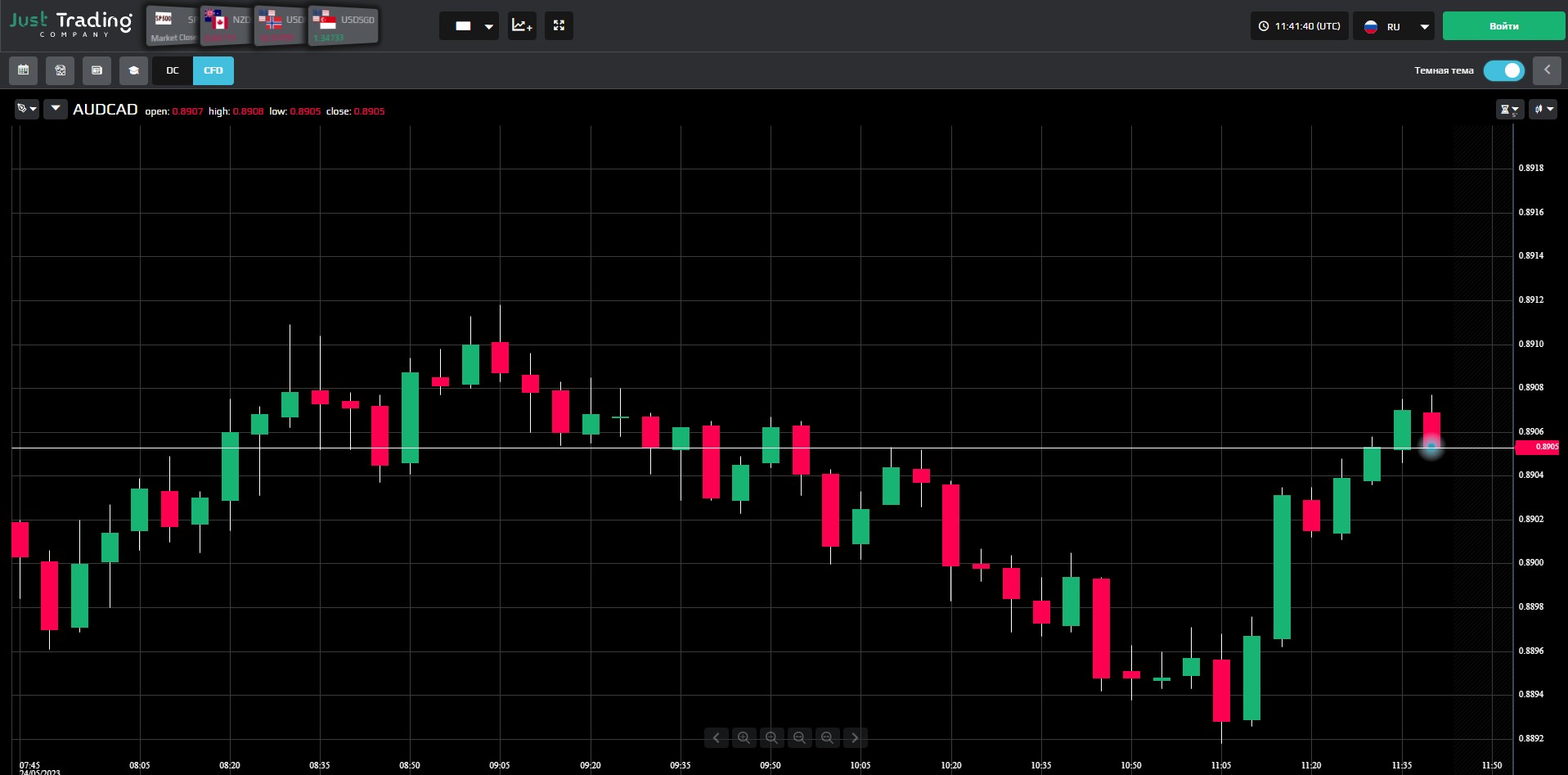Click the low value 0.8905
The height and width of the screenshot is (775, 1568).
[305, 111]
